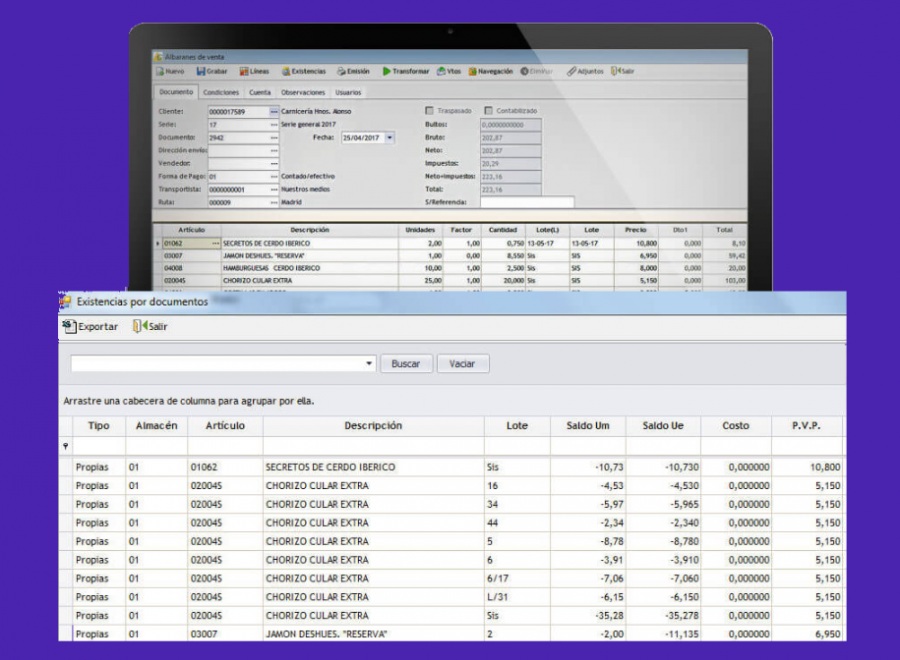Click the Saldo Ue value -5,965
Viewport: 900px width, 660px height.
pyautogui.click(x=684, y=504)
